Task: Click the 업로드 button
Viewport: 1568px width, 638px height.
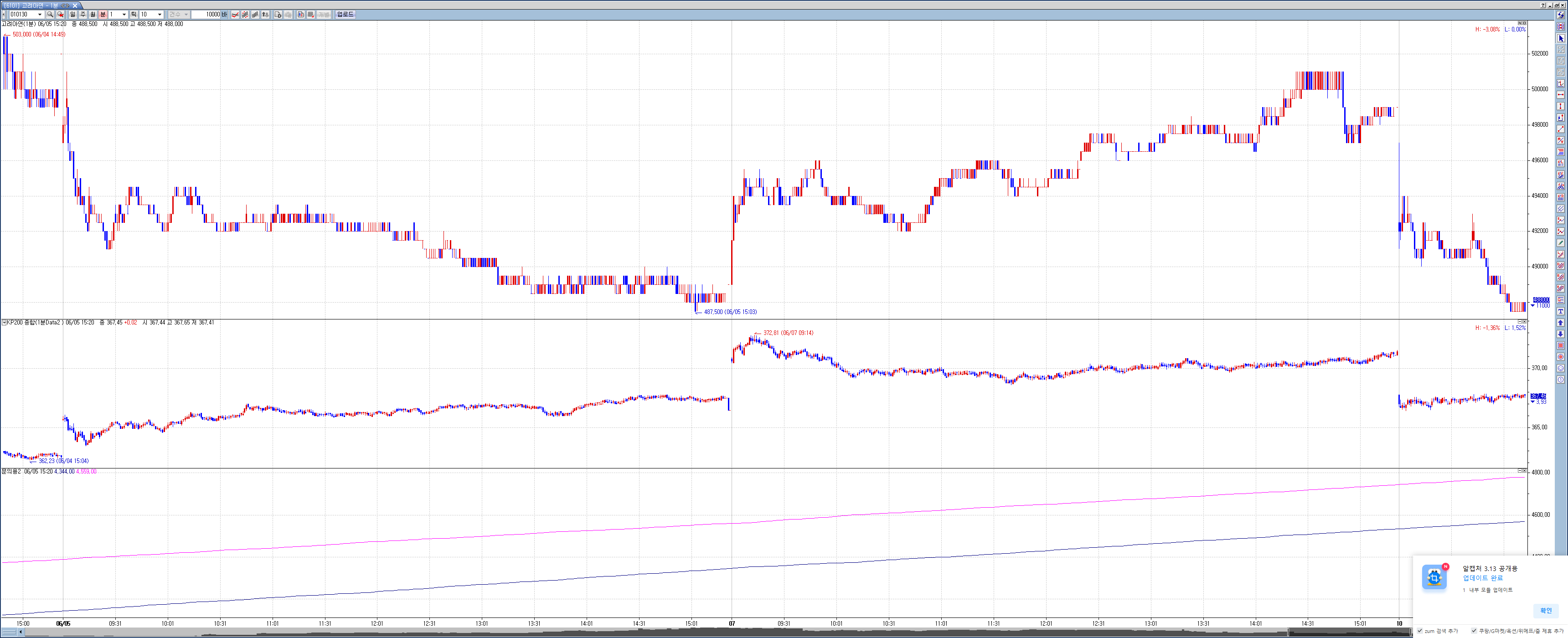Action: 345,15
